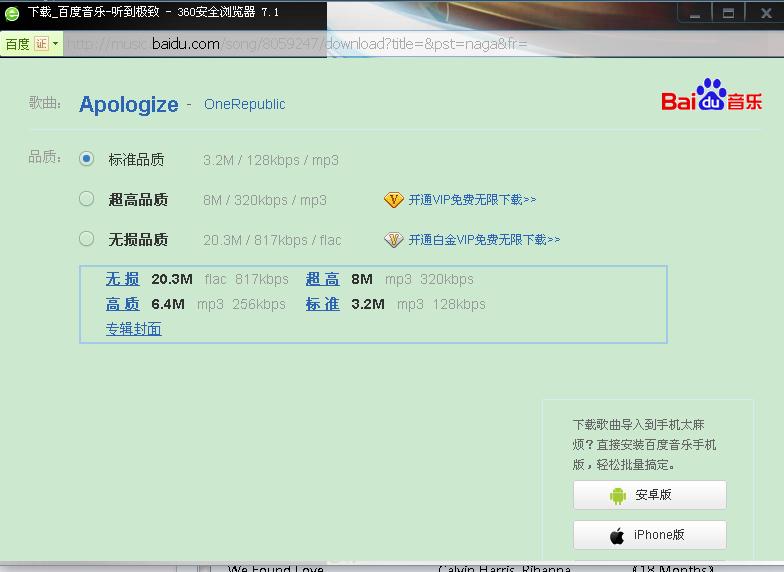Click the 超高 320kbps download link
784x572 pixels.
coord(322,279)
